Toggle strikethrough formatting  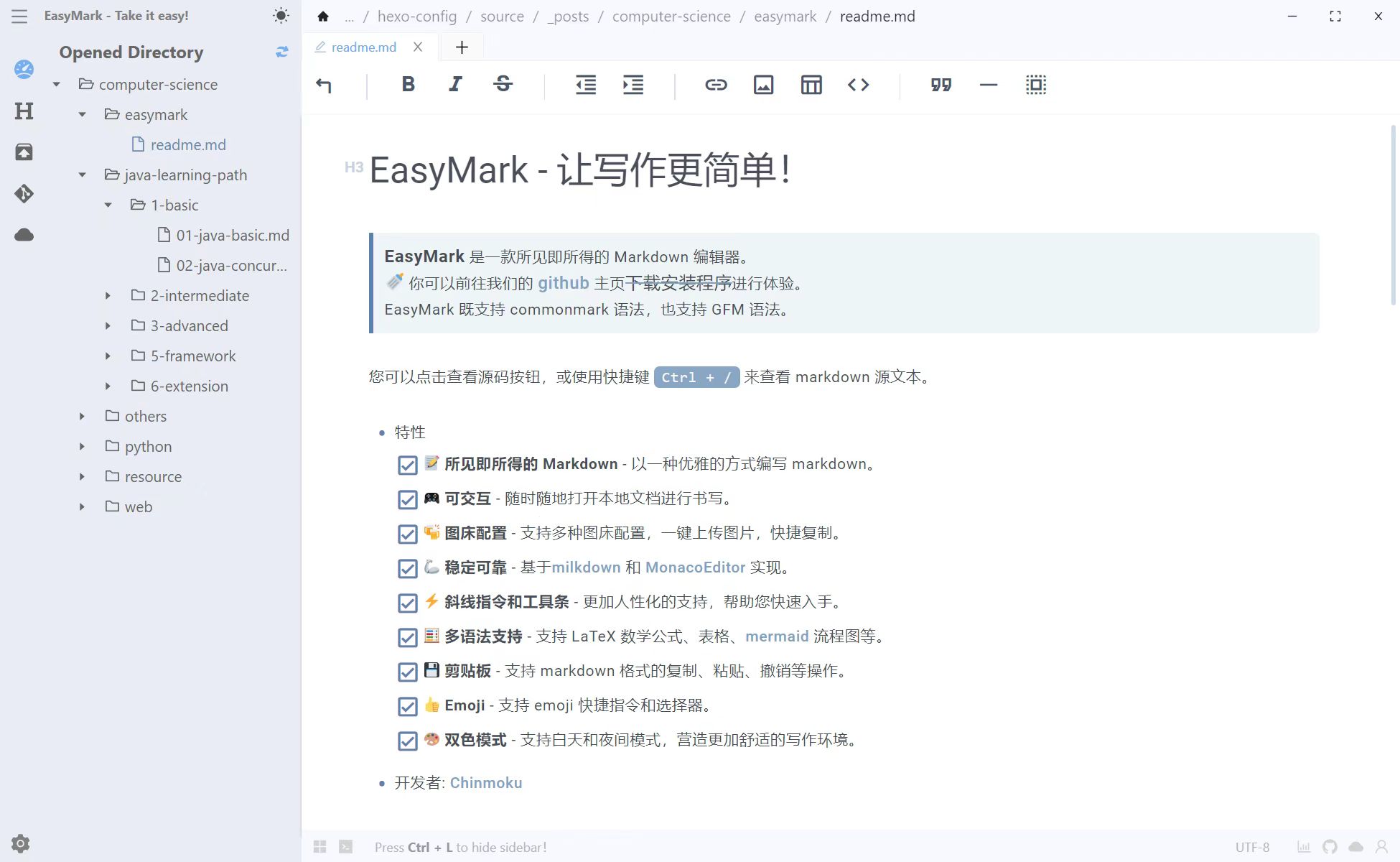(x=503, y=84)
